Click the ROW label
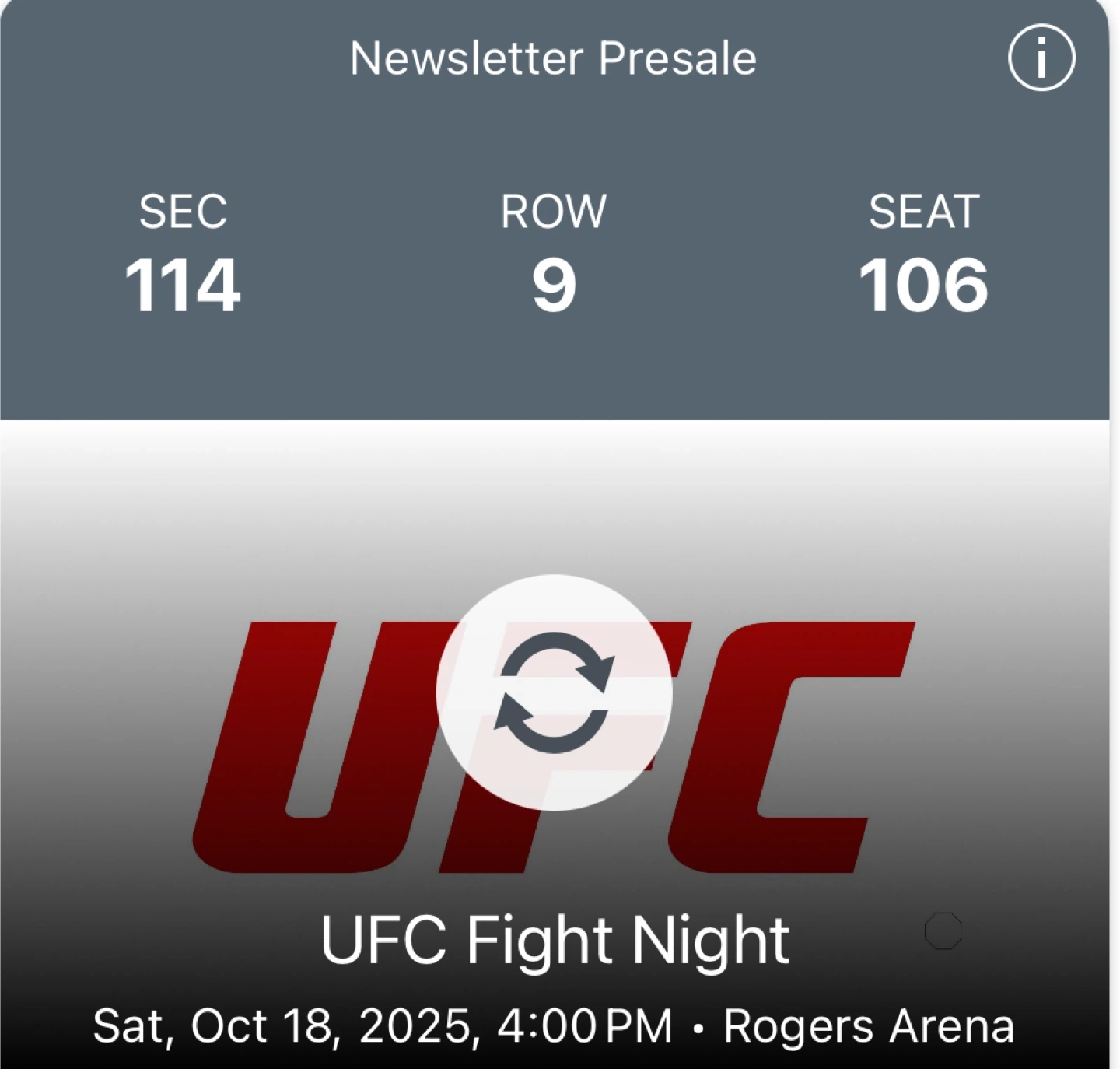The height and width of the screenshot is (1069, 1120). tap(554, 211)
